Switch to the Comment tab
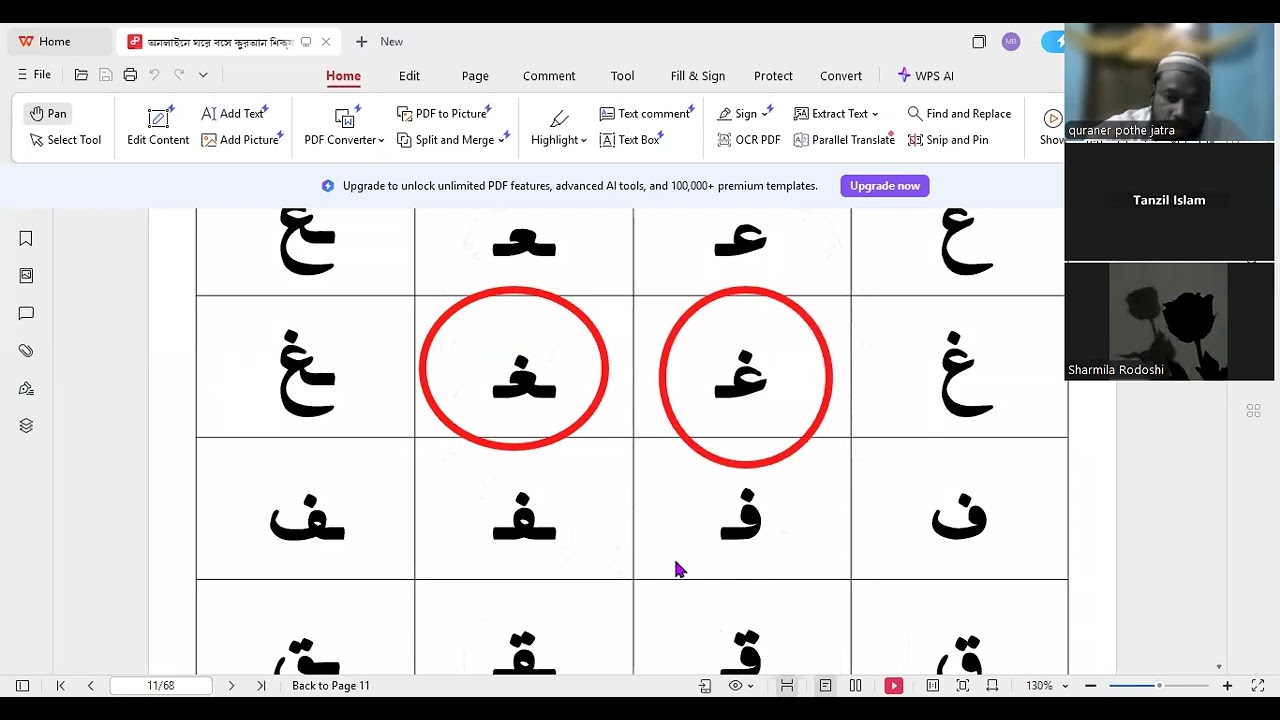 549,76
